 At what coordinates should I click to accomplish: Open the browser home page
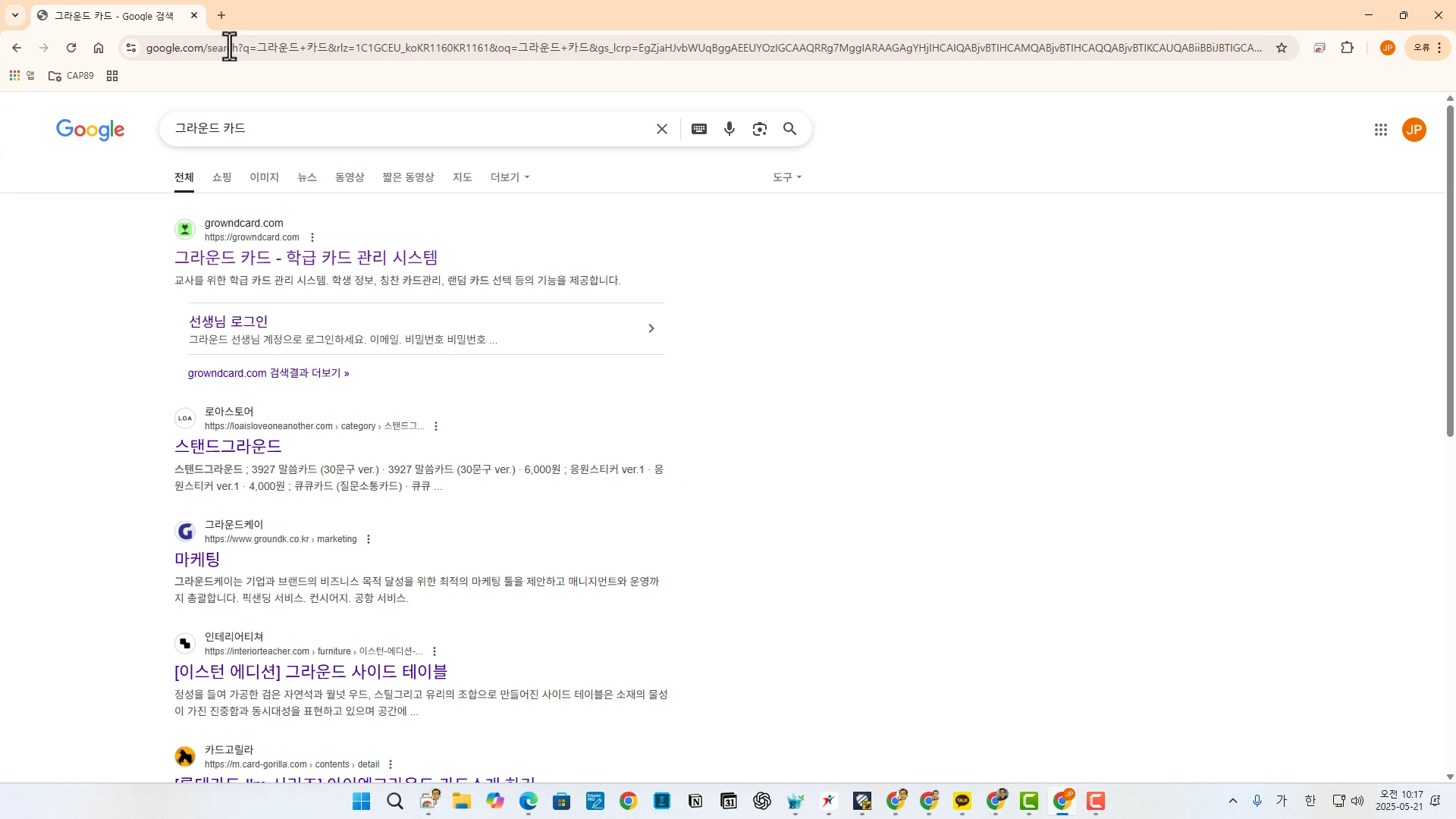(x=99, y=48)
